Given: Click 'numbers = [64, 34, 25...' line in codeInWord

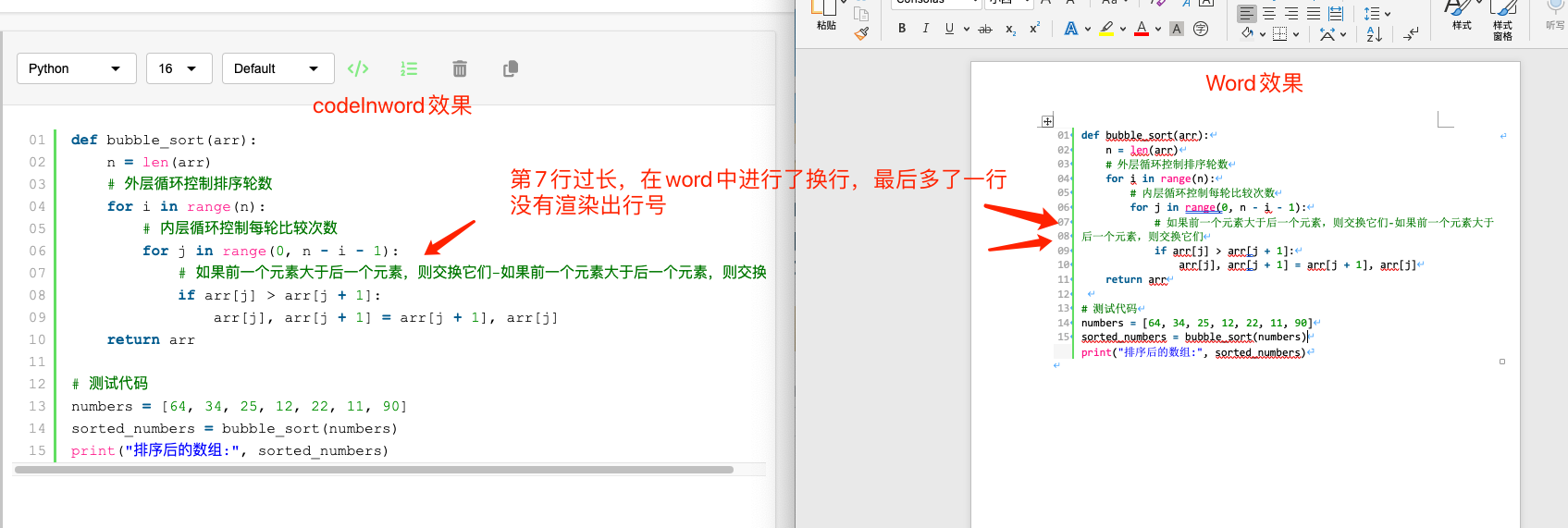Looking at the screenshot, I should click(239, 406).
